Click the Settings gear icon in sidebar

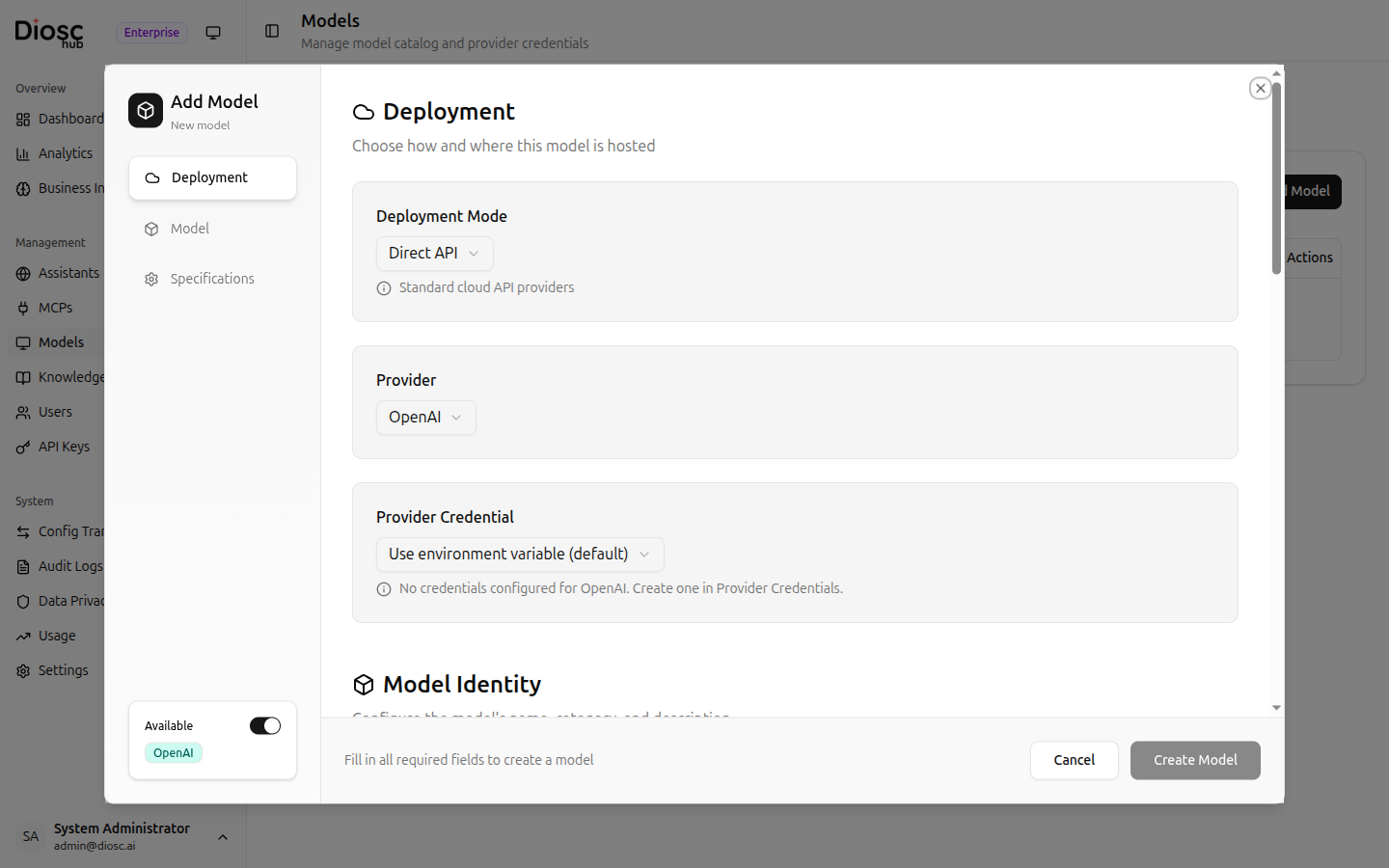(23, 671)
